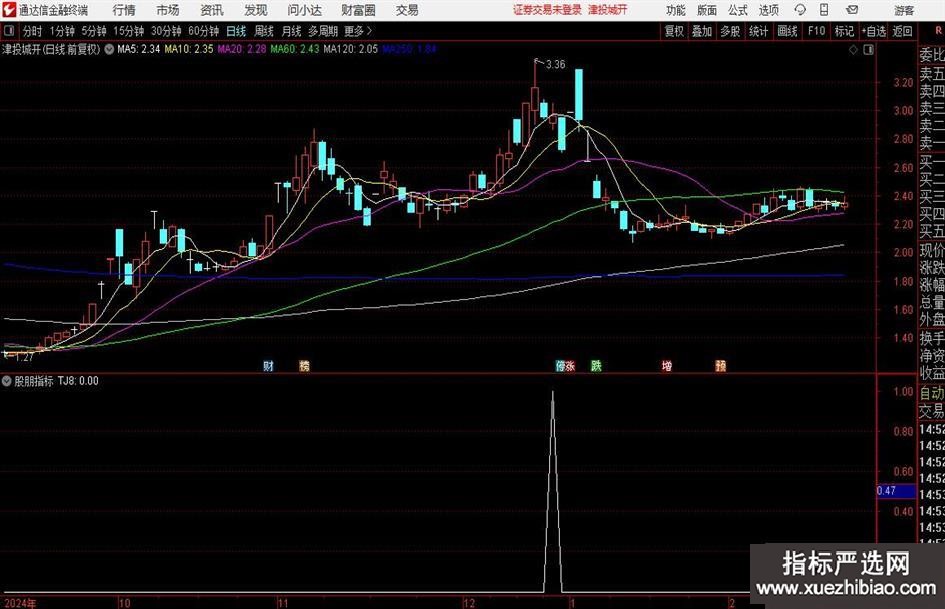Image resolution: width=945 pixels, height=609 pixels.
Task: Click the 榜 marker icon on the chart
Action: [x=304, y=365]
